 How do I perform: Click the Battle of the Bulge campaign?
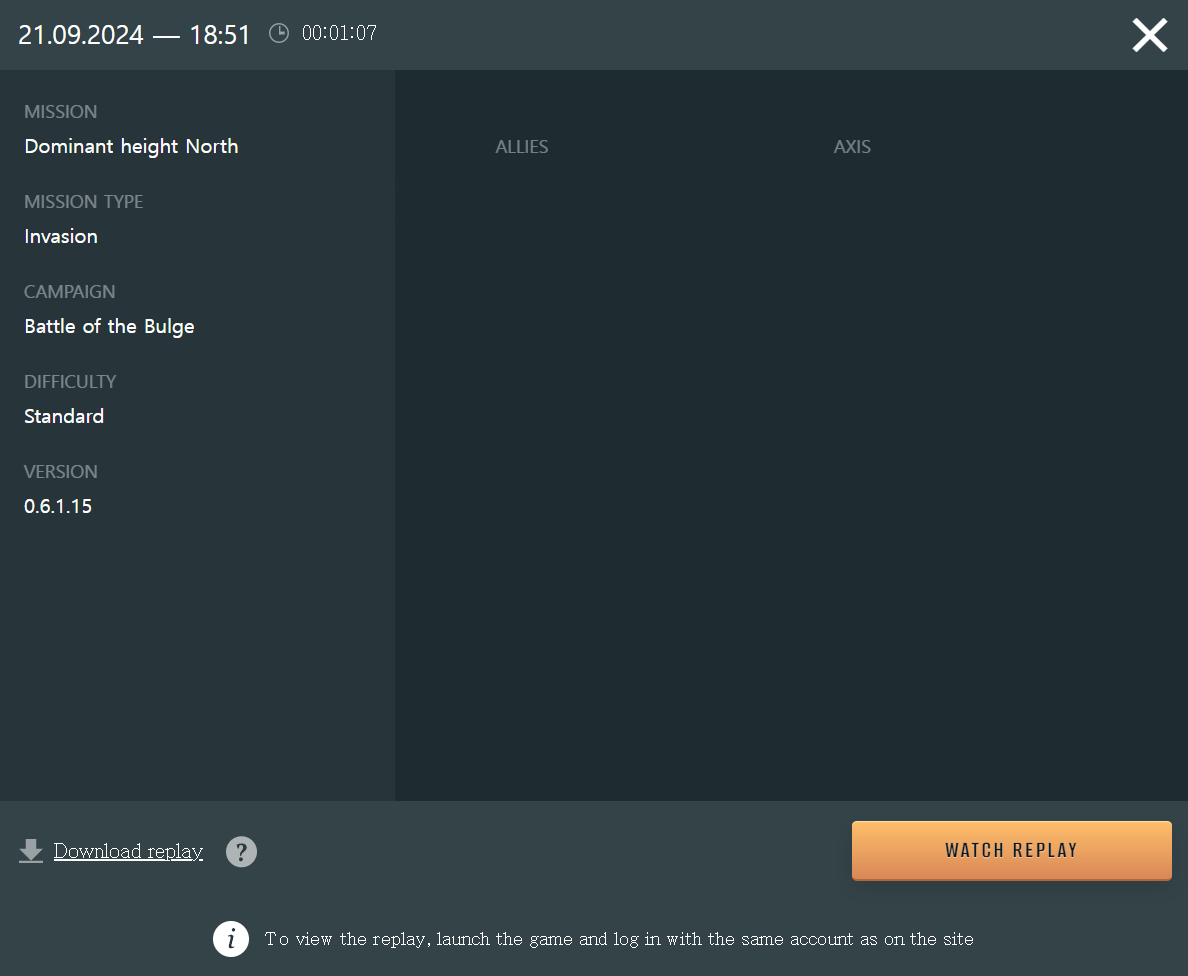[109, 327]
